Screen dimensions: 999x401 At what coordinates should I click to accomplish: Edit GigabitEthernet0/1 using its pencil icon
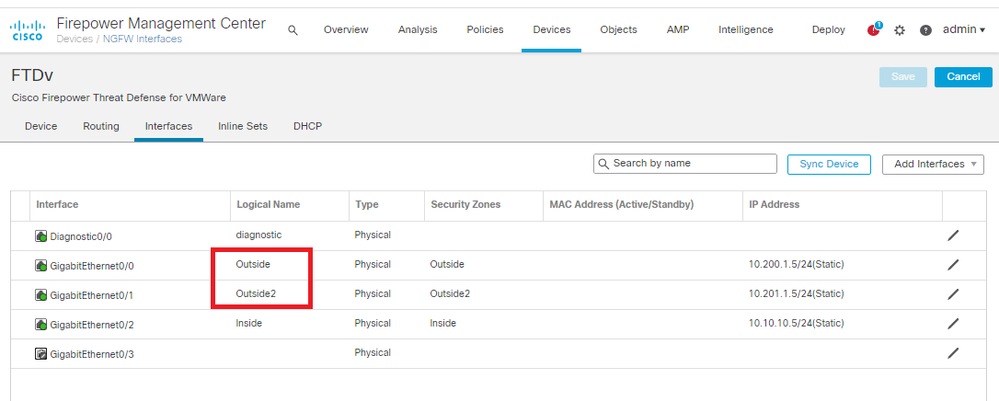(x=953, y=294)
